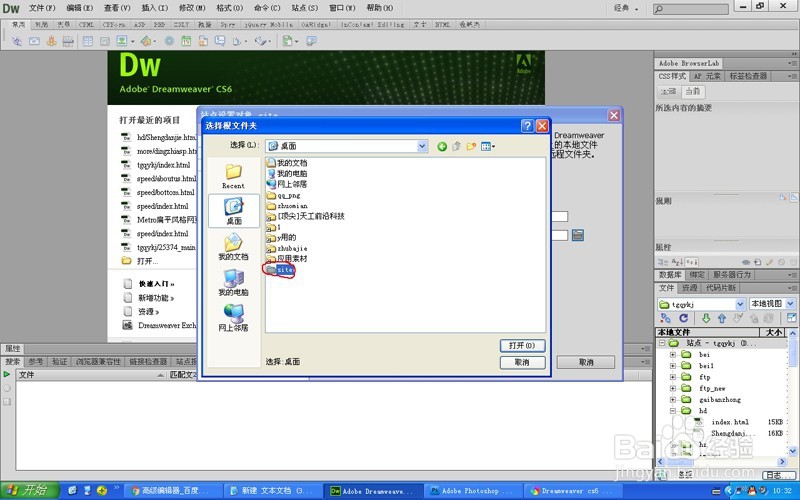Run search with green play arrow in results panel
This screenshot has width=800, height=500.
[x=7, y=374]
